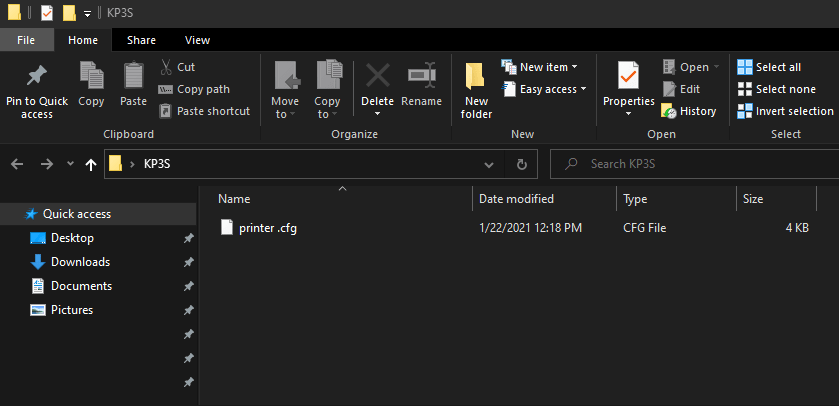Expand the address bar history dropdown

tap(489, 164)
